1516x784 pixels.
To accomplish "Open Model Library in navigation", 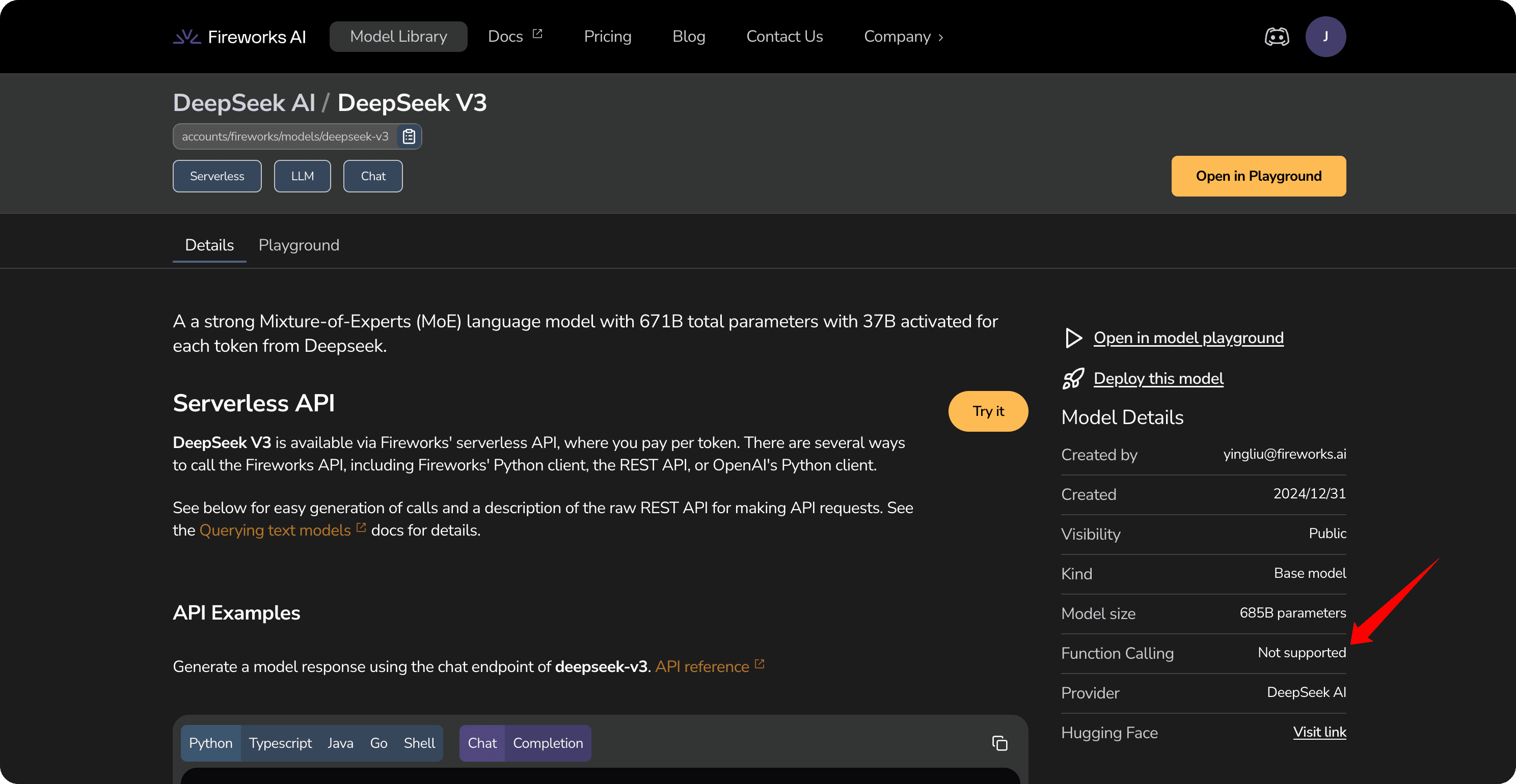I will (398, 37).
